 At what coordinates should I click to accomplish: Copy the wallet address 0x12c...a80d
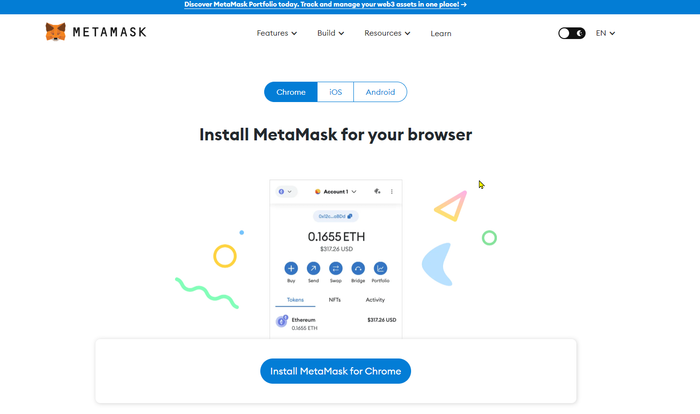[336, 216]
